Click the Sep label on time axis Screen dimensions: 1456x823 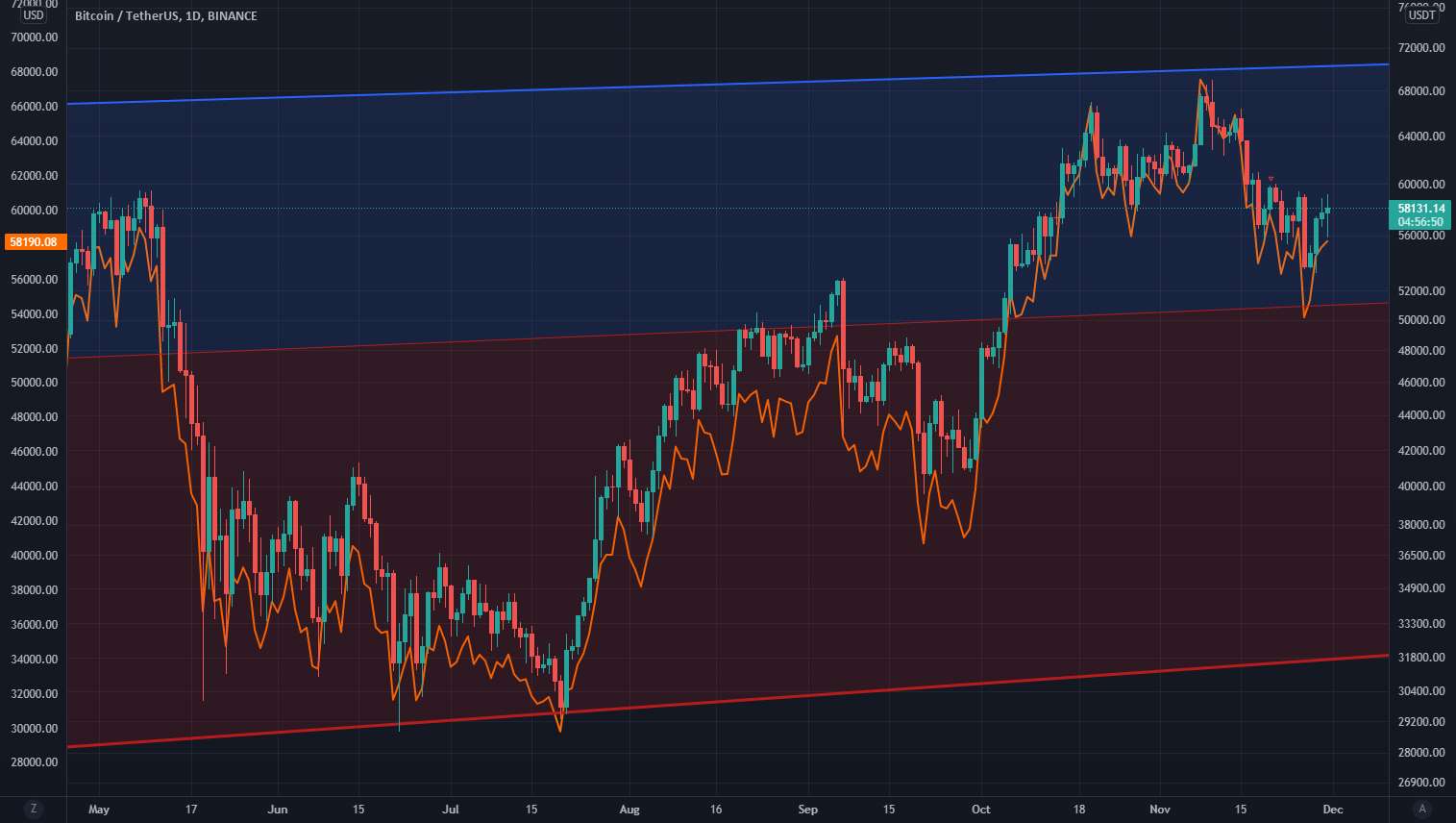[808, 810]
